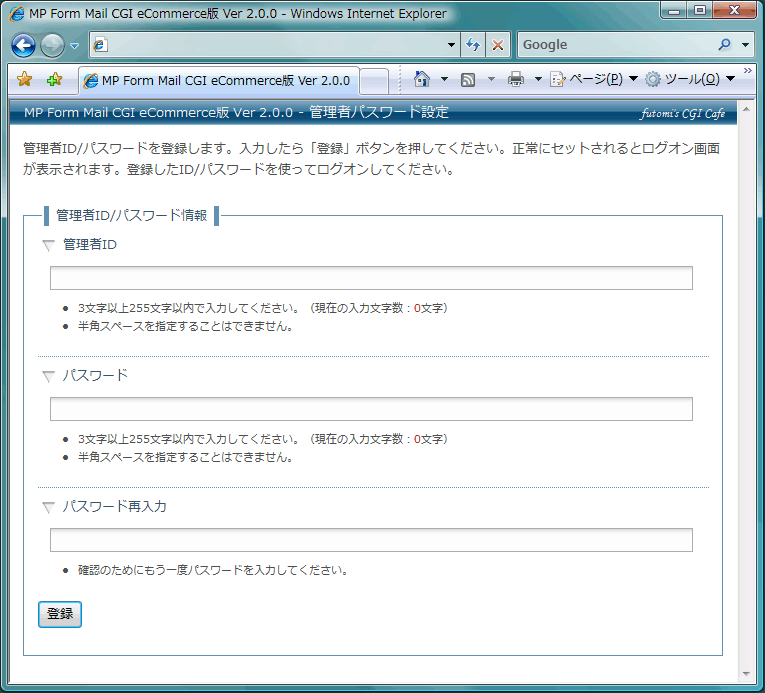
Task: Click the RSS feeds icon
Action: pos(468,80)
